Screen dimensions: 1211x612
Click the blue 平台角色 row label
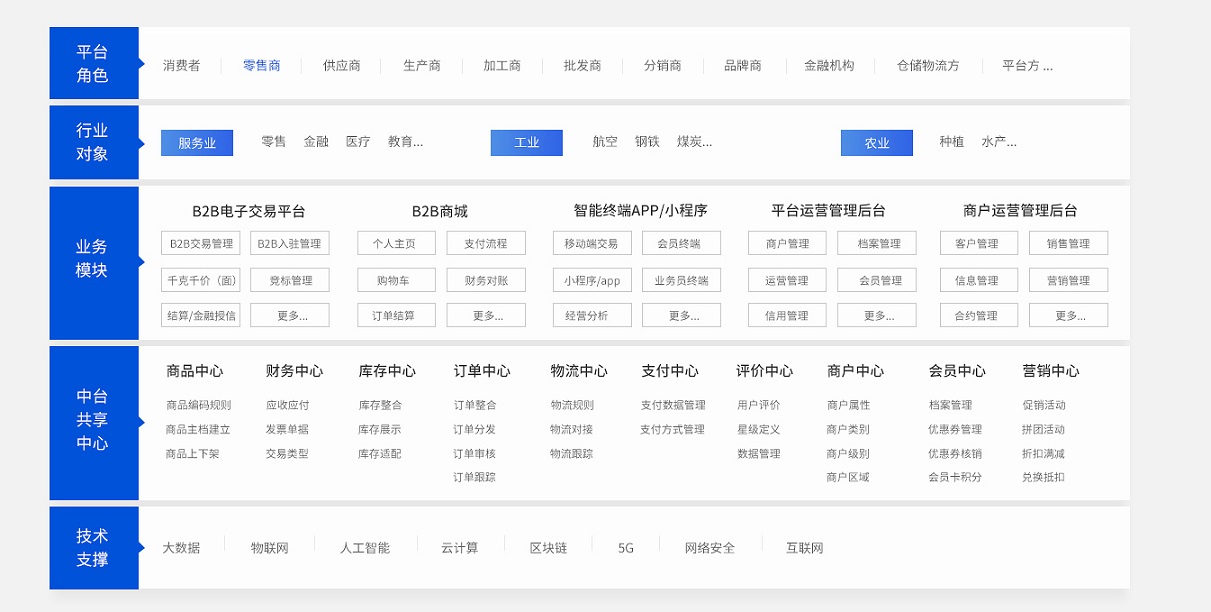[93, 63]
